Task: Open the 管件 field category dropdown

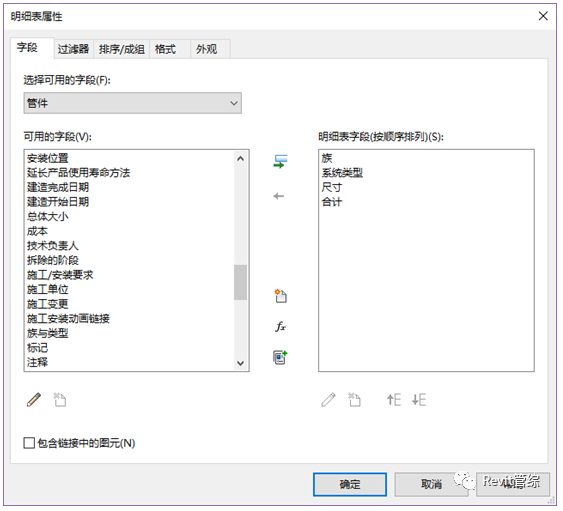Action: [132, 103]
